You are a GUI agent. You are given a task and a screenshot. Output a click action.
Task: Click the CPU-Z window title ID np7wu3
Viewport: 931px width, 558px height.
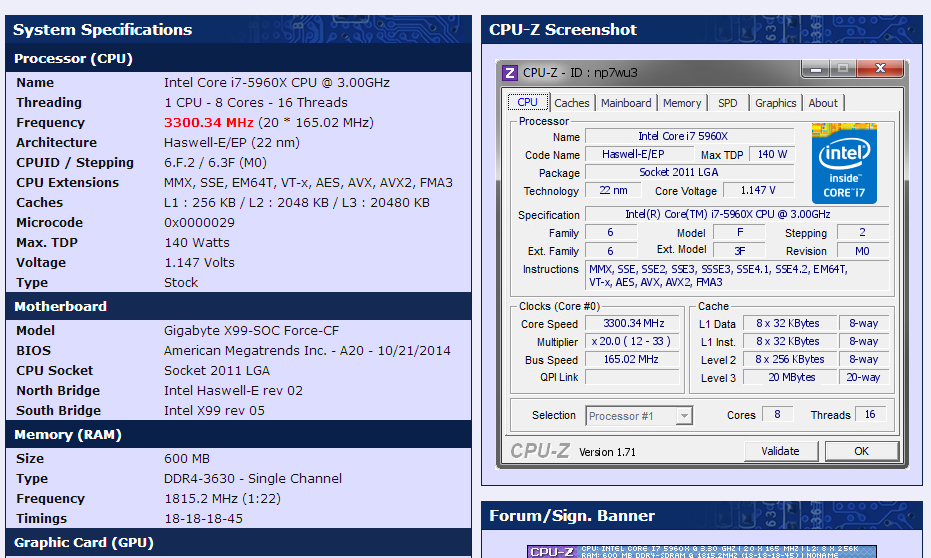click(580, 72)
